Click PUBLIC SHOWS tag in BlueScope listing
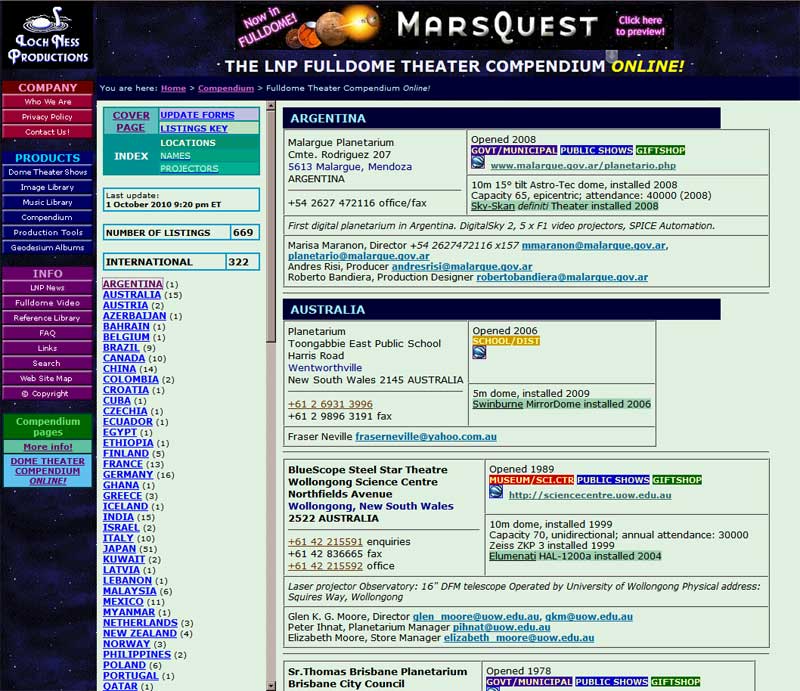This screenshot has height=691, width=800. tap(613, 480)
